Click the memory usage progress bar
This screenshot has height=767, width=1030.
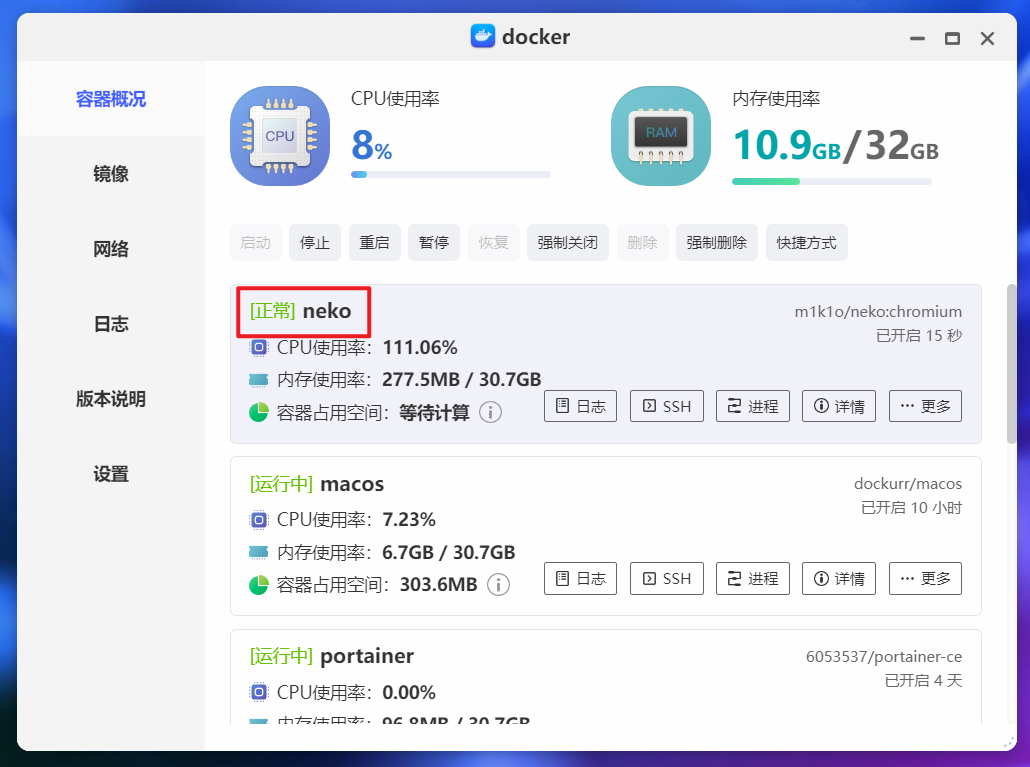[832, 181]
